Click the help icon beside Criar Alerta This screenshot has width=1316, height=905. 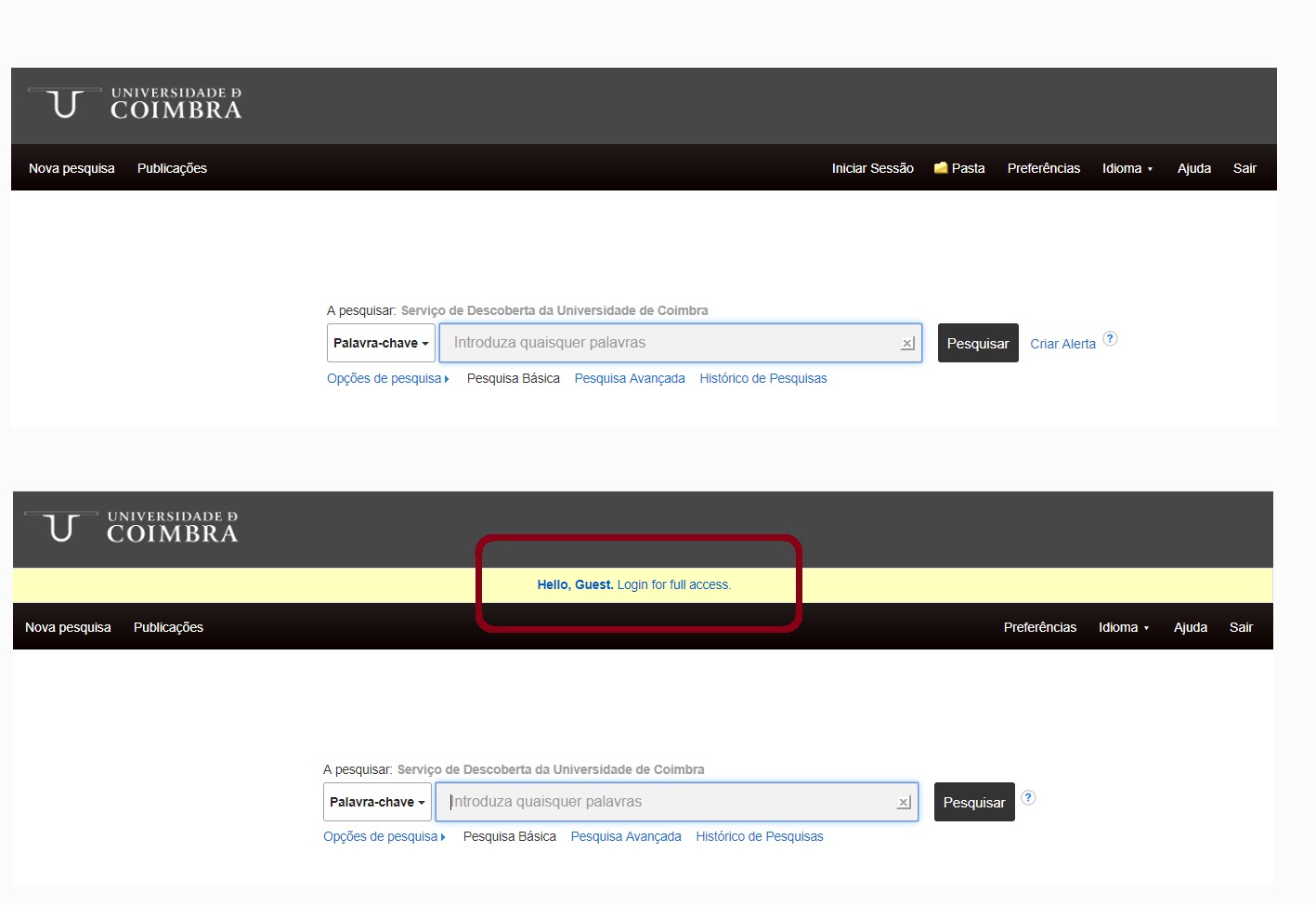pyautogui.click(x=1110, y=339)
